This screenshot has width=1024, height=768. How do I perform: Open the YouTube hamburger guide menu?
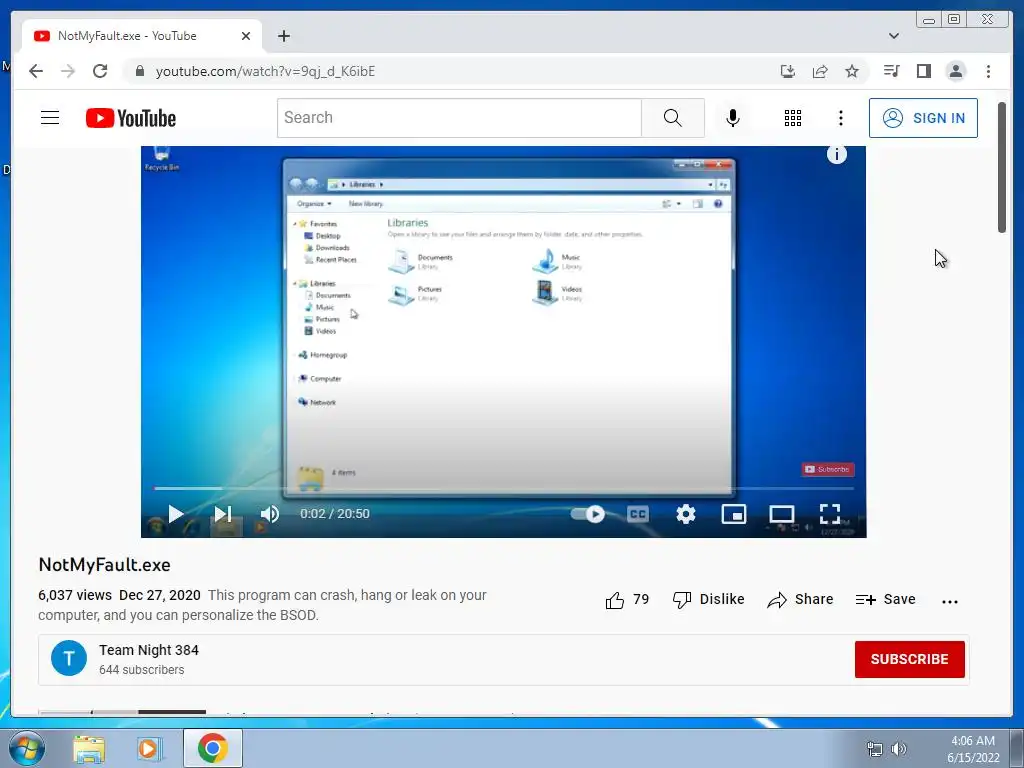[x=50, y=118]
